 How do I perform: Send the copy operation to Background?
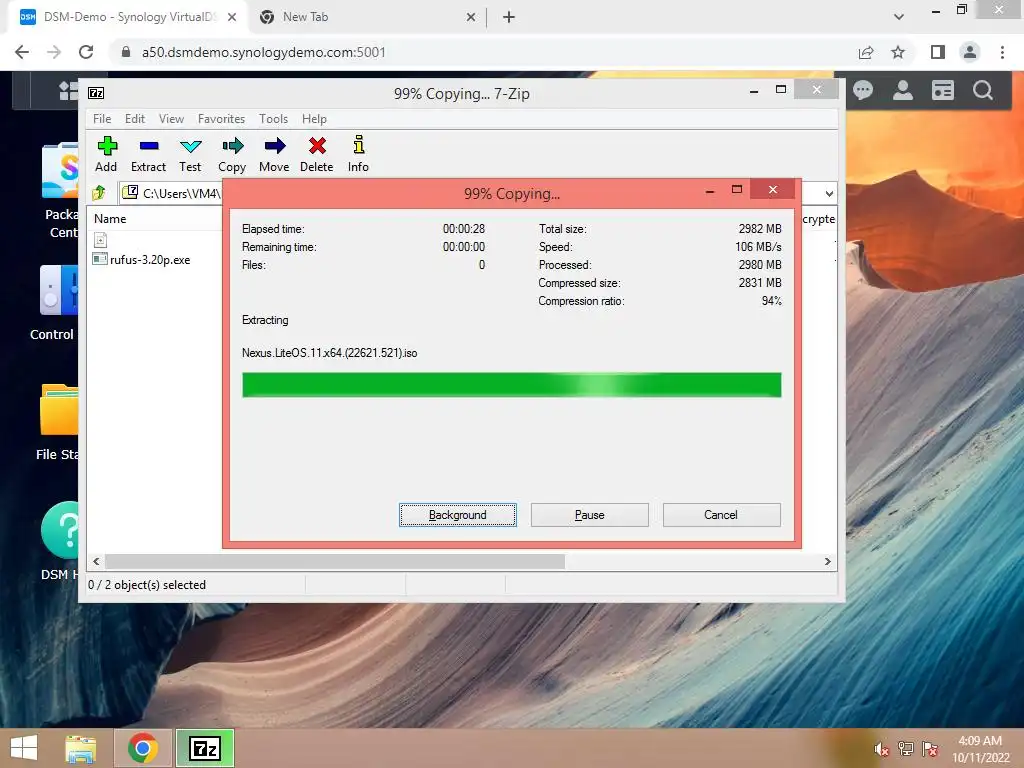point(458,515)
